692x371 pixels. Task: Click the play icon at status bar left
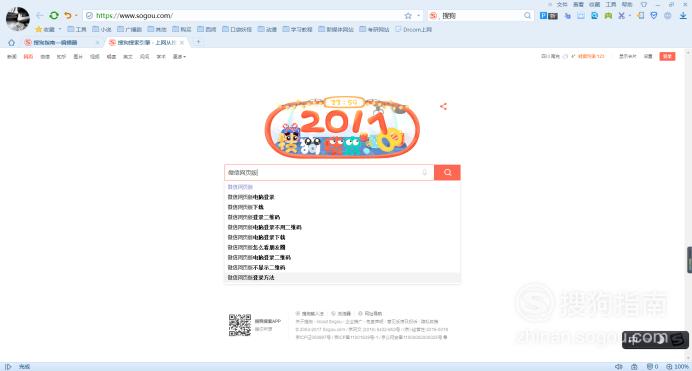click(x=8, y=367)
